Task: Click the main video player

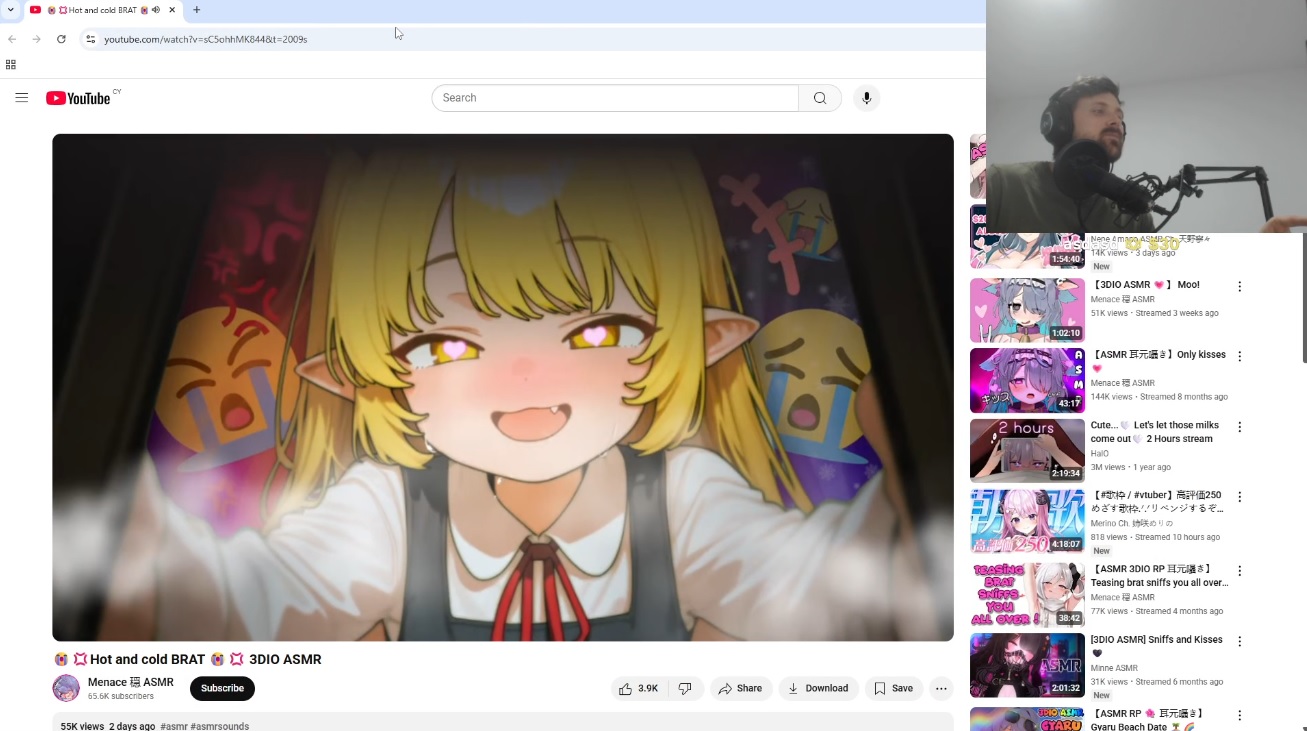Action: coord(503,387)
